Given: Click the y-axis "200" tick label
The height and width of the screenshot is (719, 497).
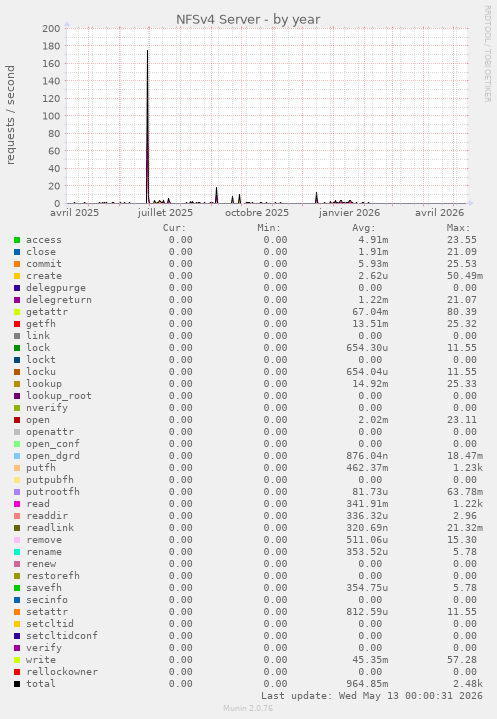Looking at the screenshot, I should tap(51, 28).
